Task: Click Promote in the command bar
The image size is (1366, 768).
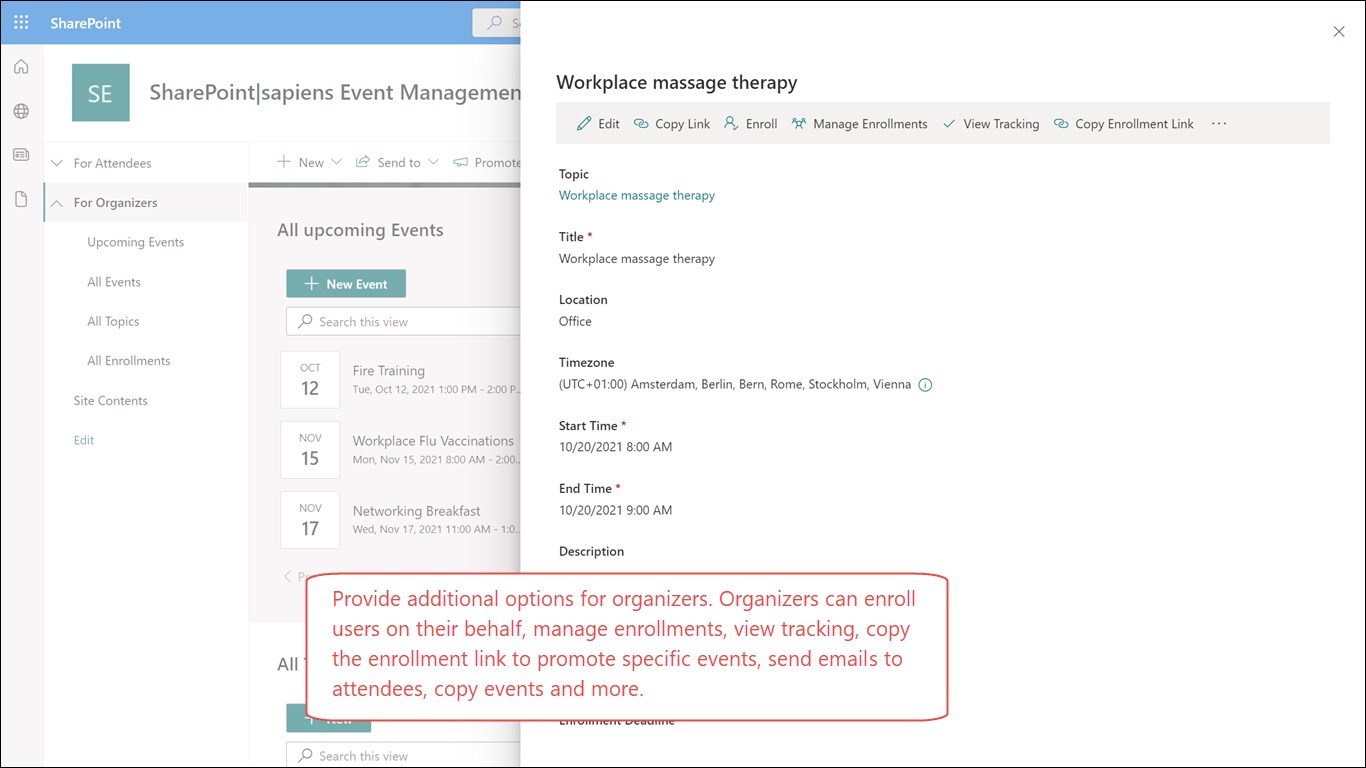Action: pos(486,162)
